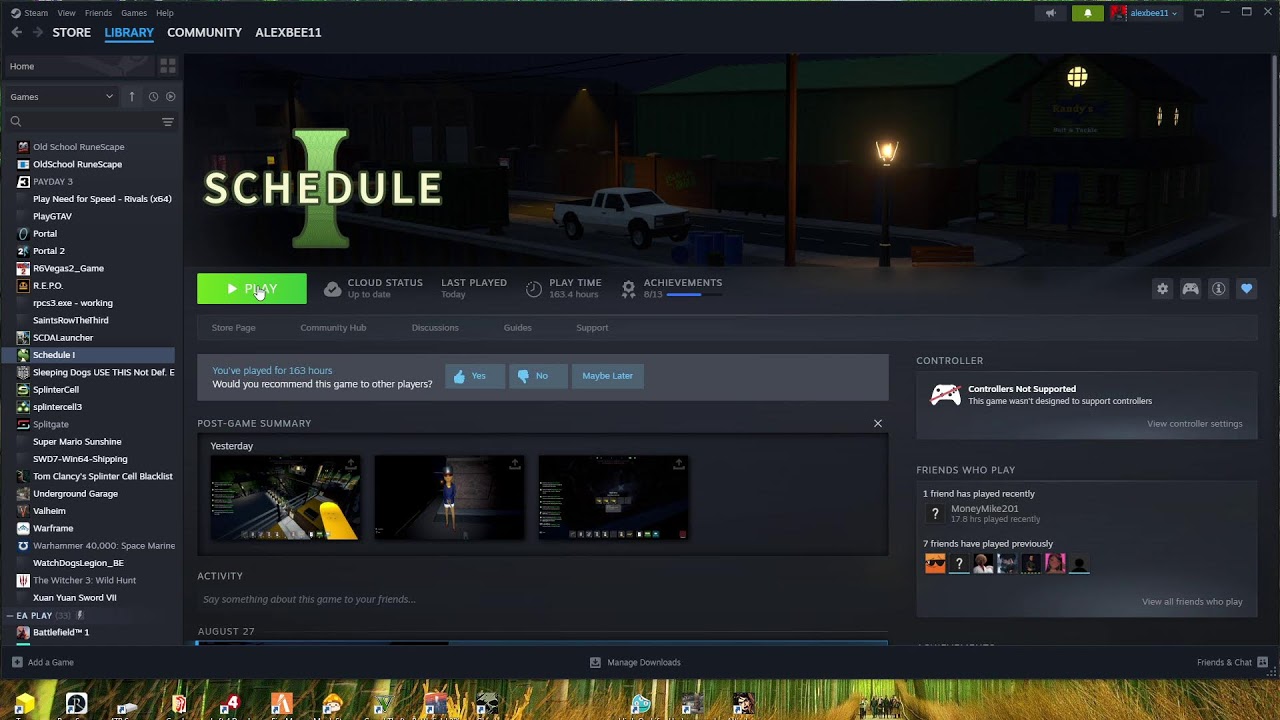Screen dimensions: 1280x720
Task: Open Friends & Chat
Action: tap(1232, 662)
